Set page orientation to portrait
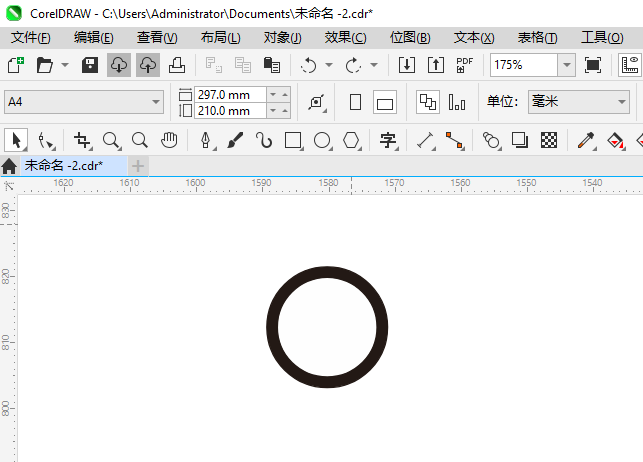This screenshot has width=643, height=462. (356, 102)
